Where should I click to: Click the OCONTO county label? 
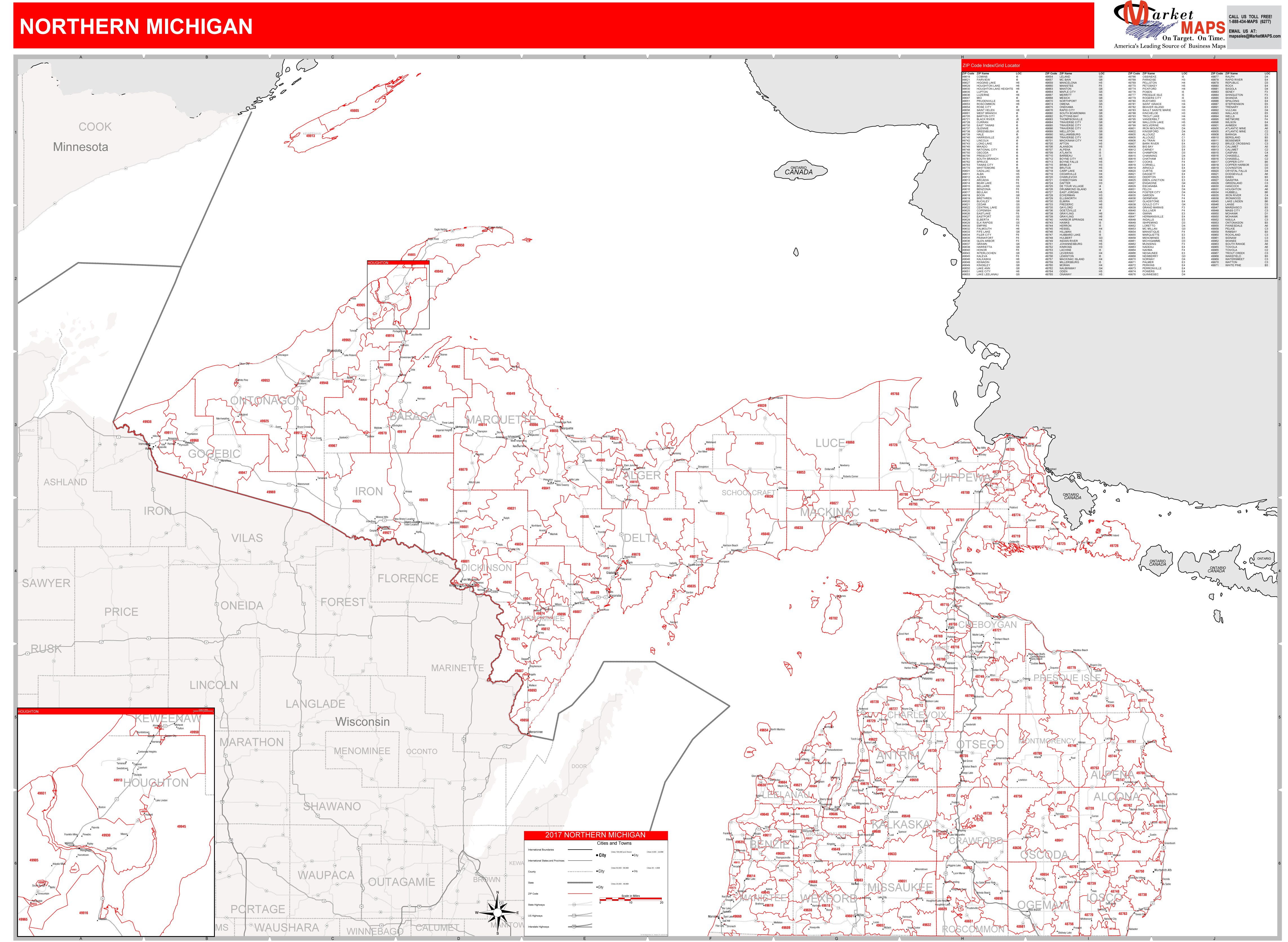coord(422,752)
